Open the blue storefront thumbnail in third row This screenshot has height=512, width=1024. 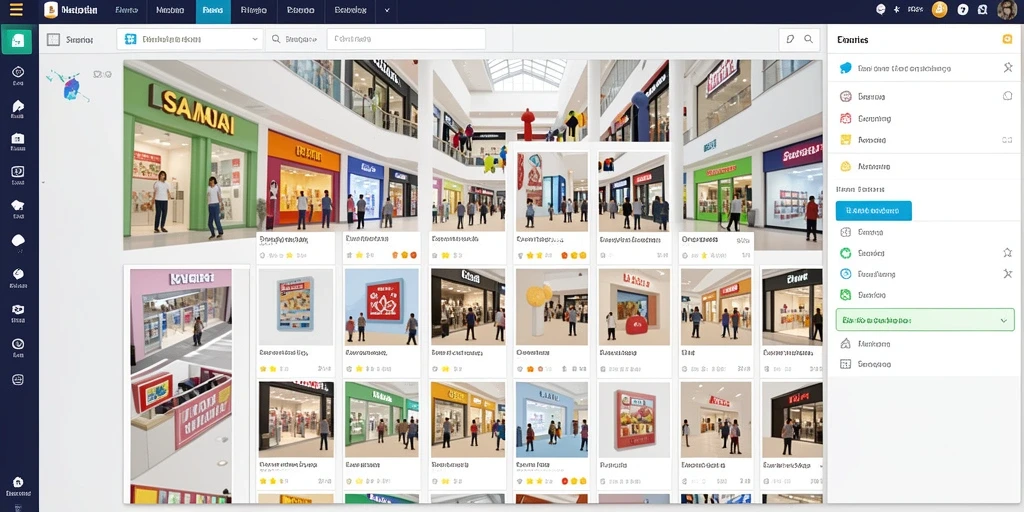[552, 419]
